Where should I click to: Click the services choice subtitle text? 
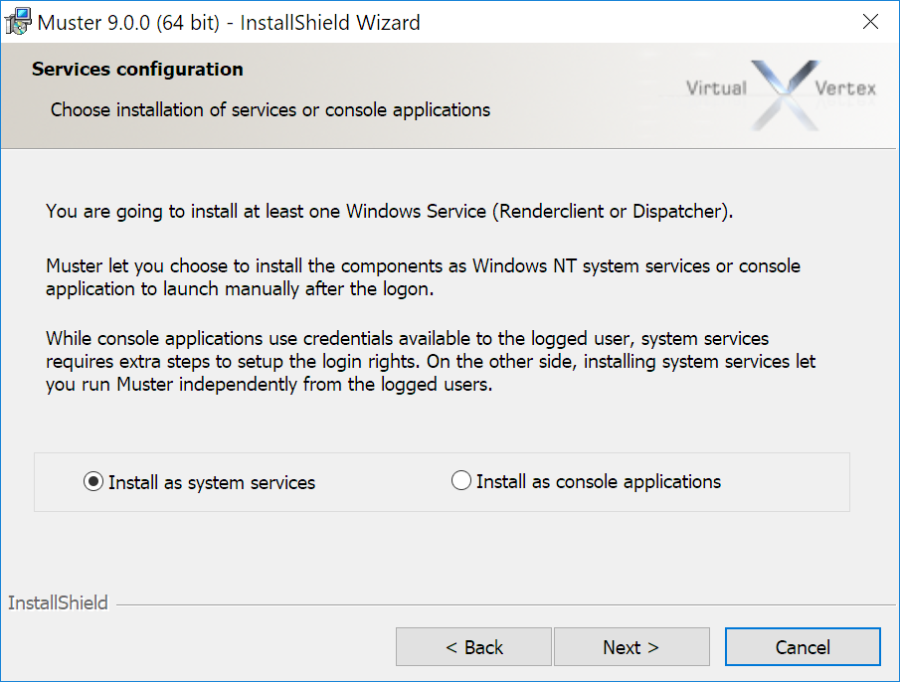(x=266, y=110)
